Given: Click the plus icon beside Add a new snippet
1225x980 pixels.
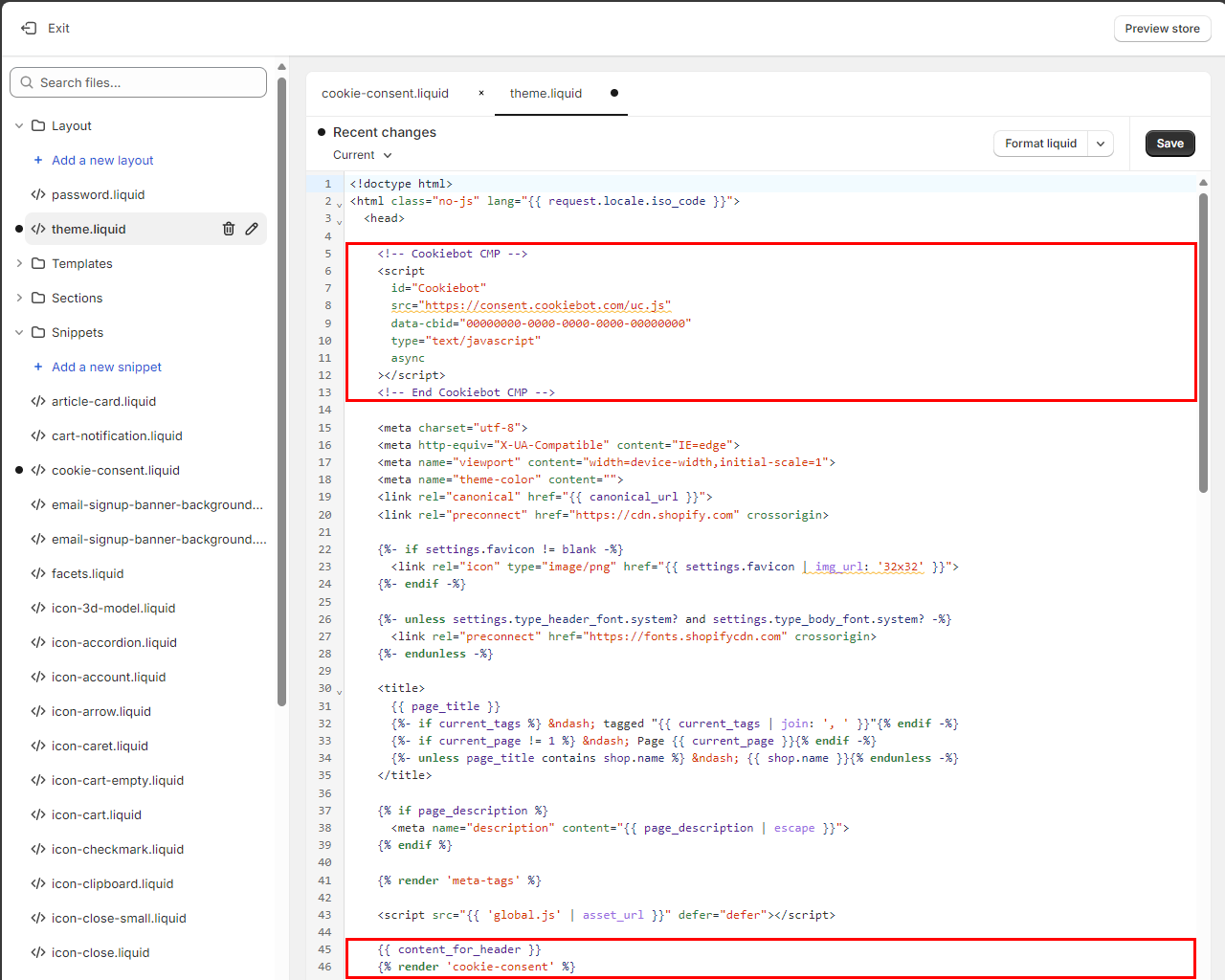Looking at the screenshot, I should click(x=38, y=367).
